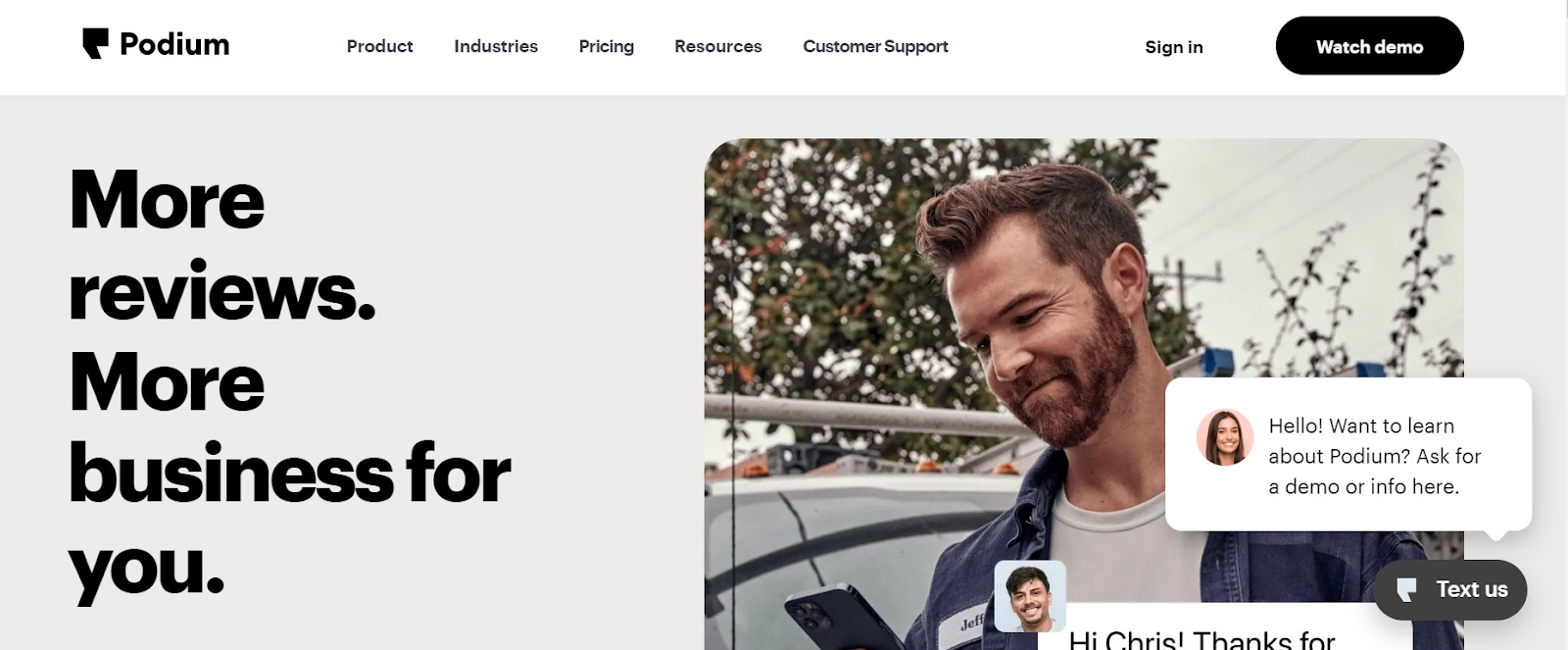This screenshot has height=650, width=1568.
Task: Open the Text us chat widget
Action: click(1450, 590)
